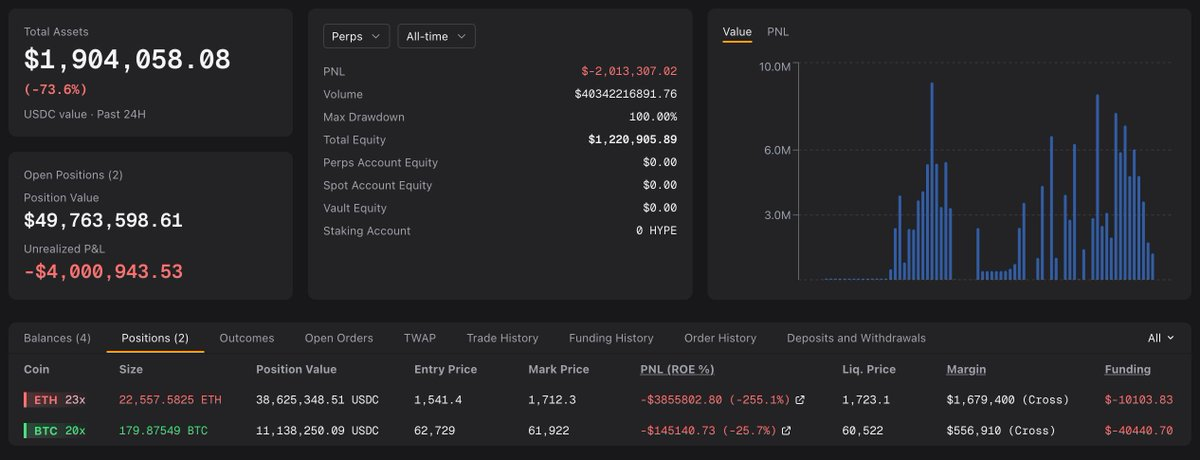Open the TWAP tab
1200x460 pixels.
coord(420,338)
